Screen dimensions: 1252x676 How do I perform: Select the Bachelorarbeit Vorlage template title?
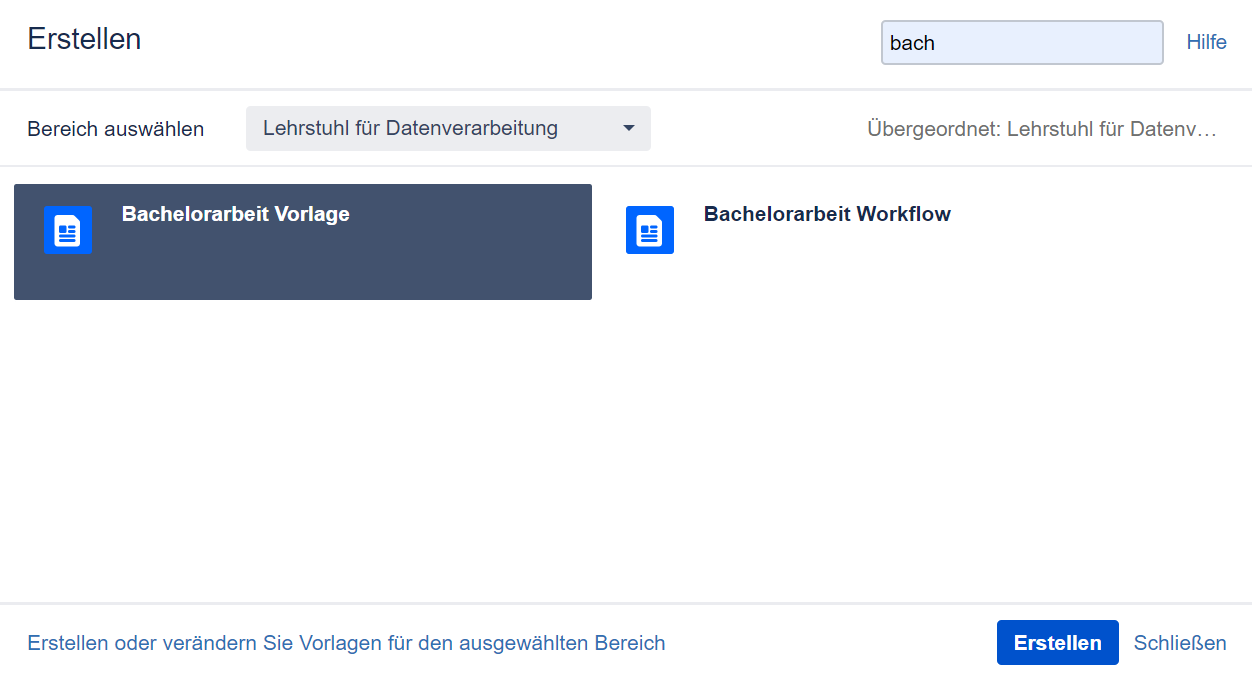pyautogui.click(x=235, y=214)
